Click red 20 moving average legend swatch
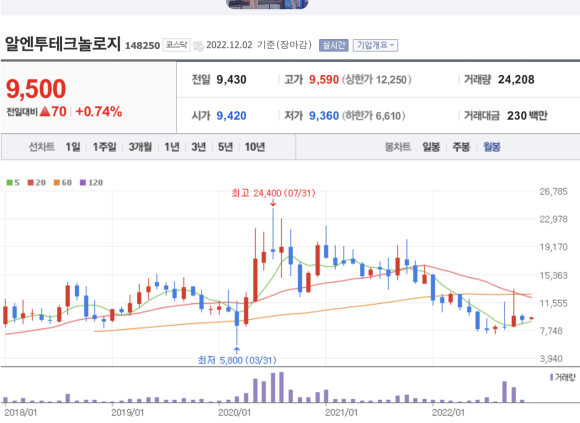Screen dimensions: 580x423 31,183
